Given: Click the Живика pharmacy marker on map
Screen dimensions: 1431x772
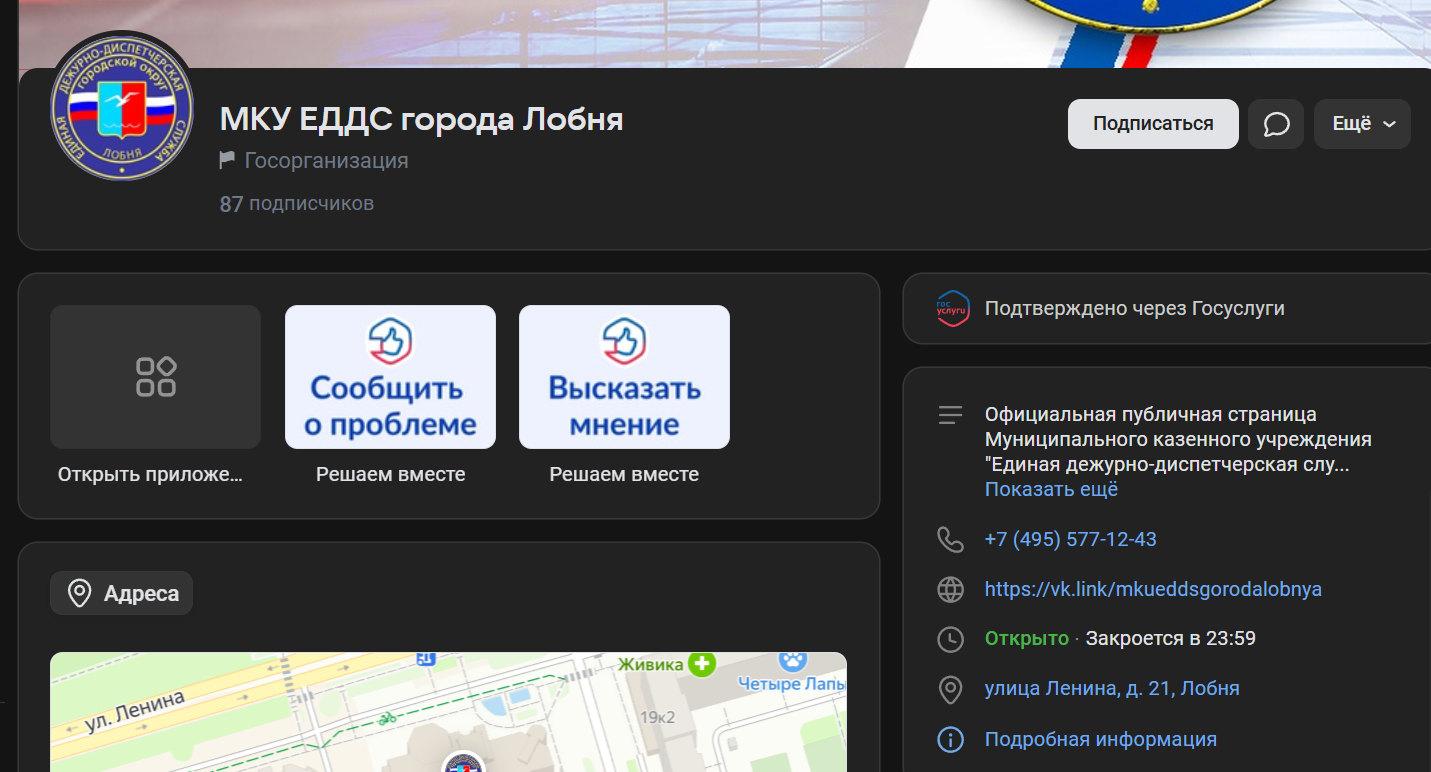Looking at the screenshot, I should 702,663.
